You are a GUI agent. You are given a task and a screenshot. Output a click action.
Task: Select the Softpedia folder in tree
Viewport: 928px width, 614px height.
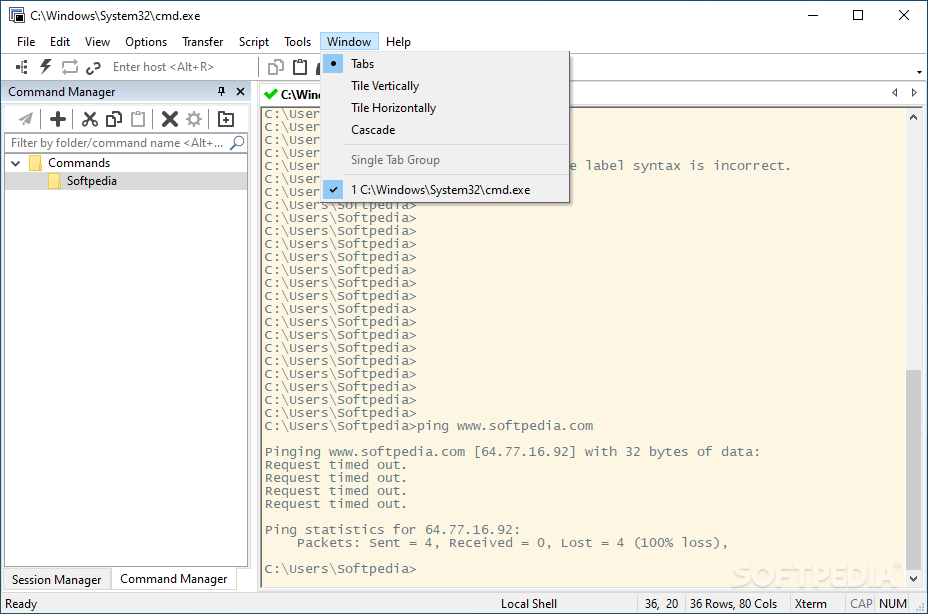(x=91, y=181)
